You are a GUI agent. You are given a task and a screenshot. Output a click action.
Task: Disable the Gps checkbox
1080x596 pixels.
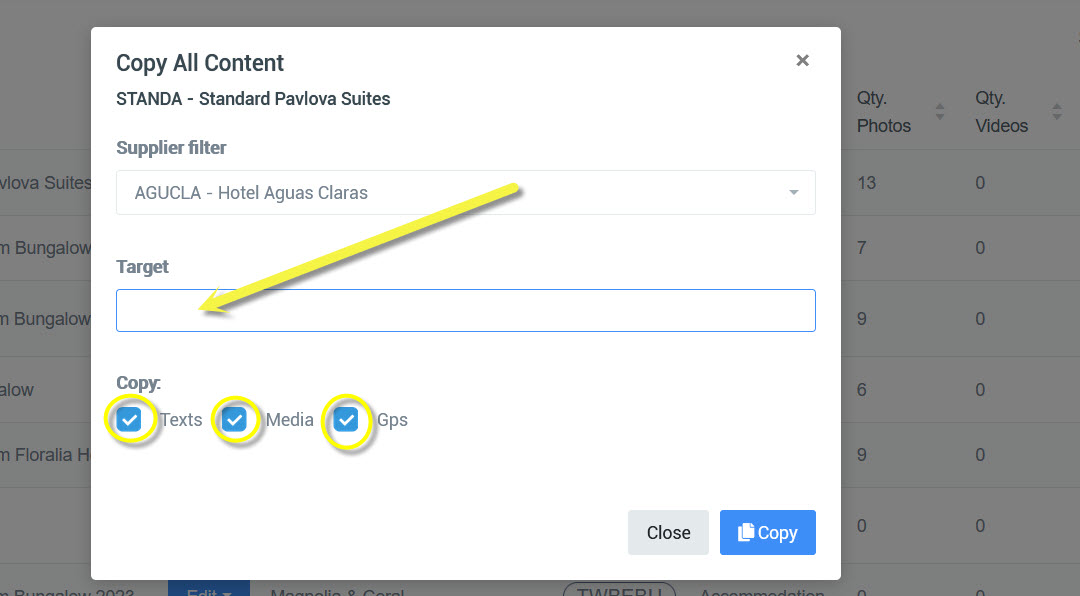click(x=346, y=420)
